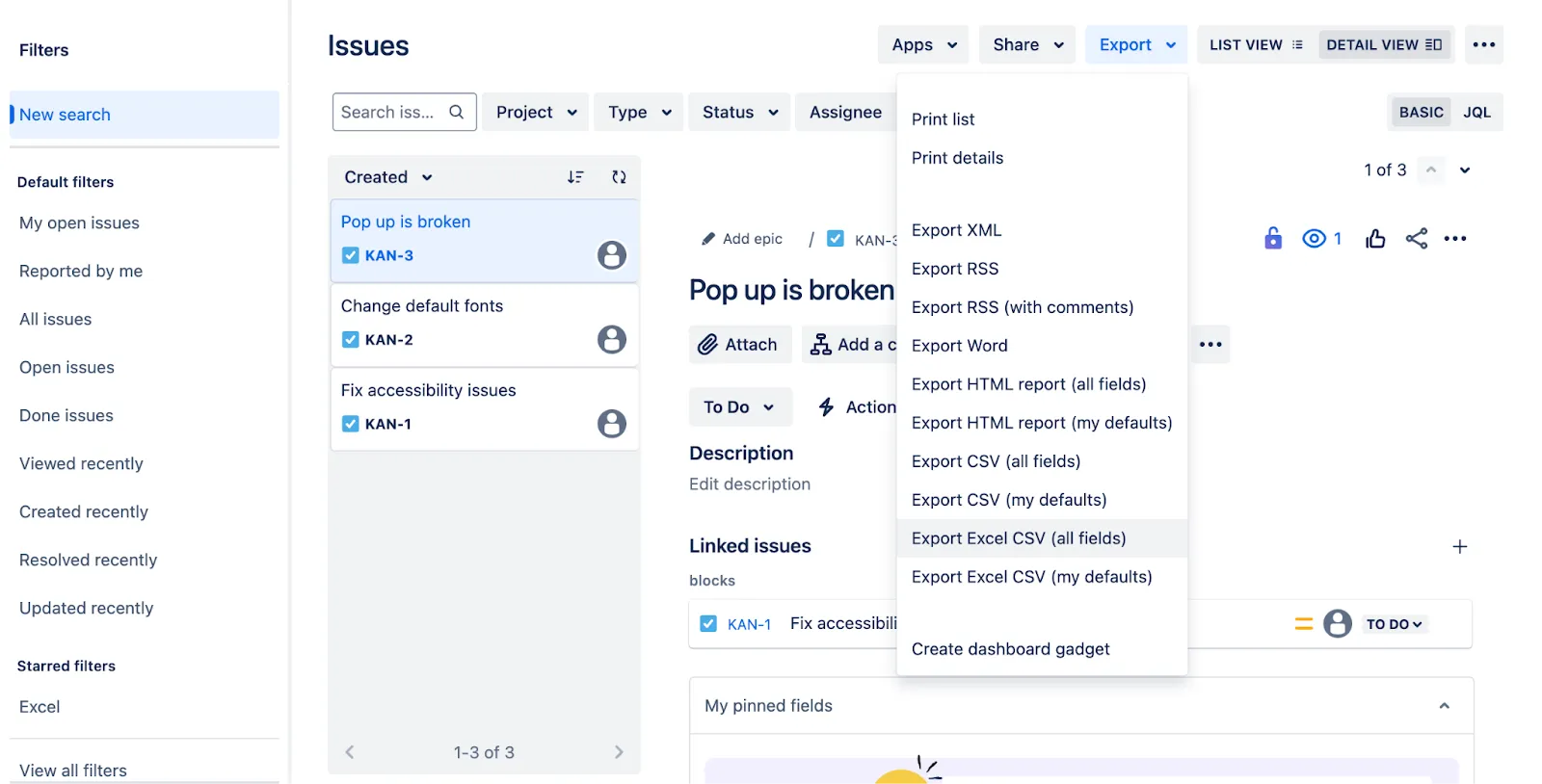The image size is (1542, 784).
Task: Click the lightning Actions icon
Action: point(826,406)
